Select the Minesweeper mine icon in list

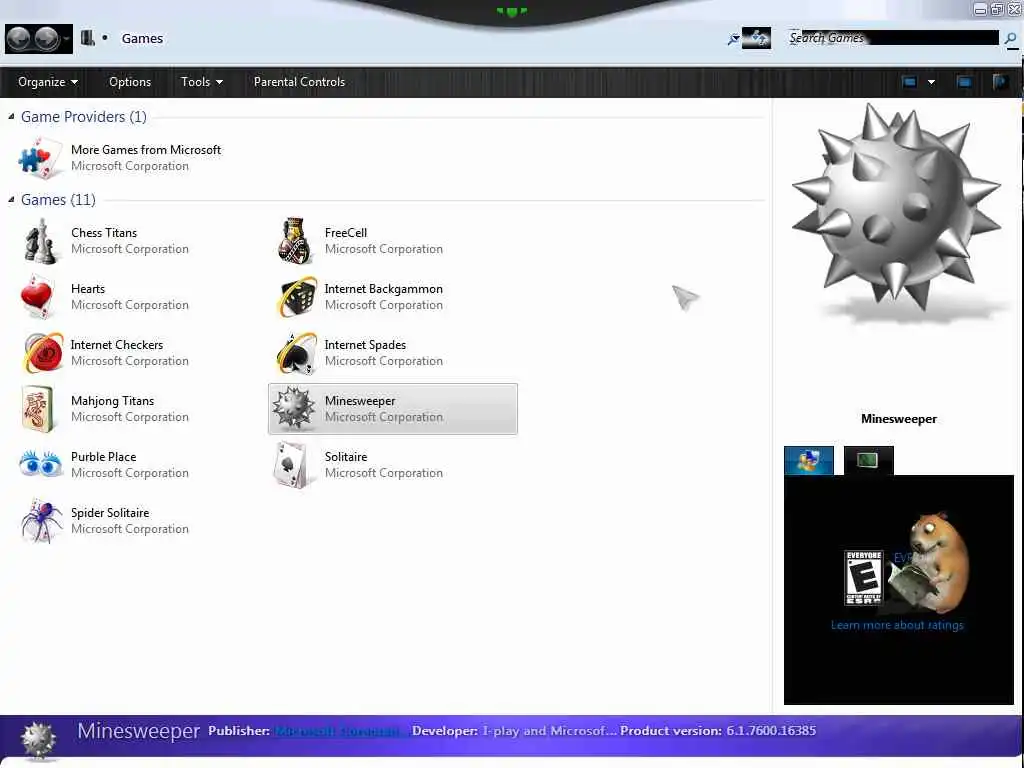click(293, 408)
